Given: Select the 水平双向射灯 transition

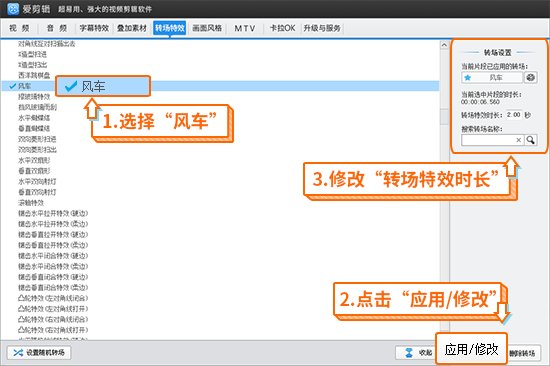Looking at the screenshot, I should coord(37,181).
